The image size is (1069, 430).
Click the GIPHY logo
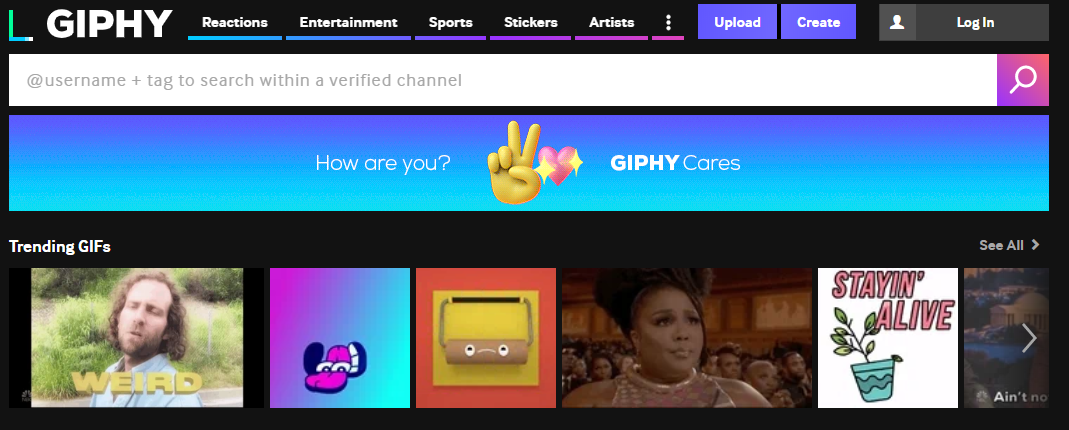[x=91, y=24]
